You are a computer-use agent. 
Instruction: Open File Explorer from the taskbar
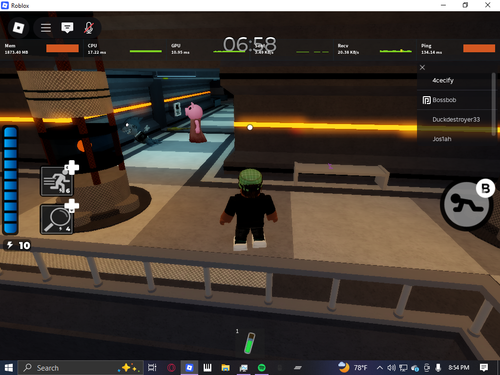tap(226, 368)
